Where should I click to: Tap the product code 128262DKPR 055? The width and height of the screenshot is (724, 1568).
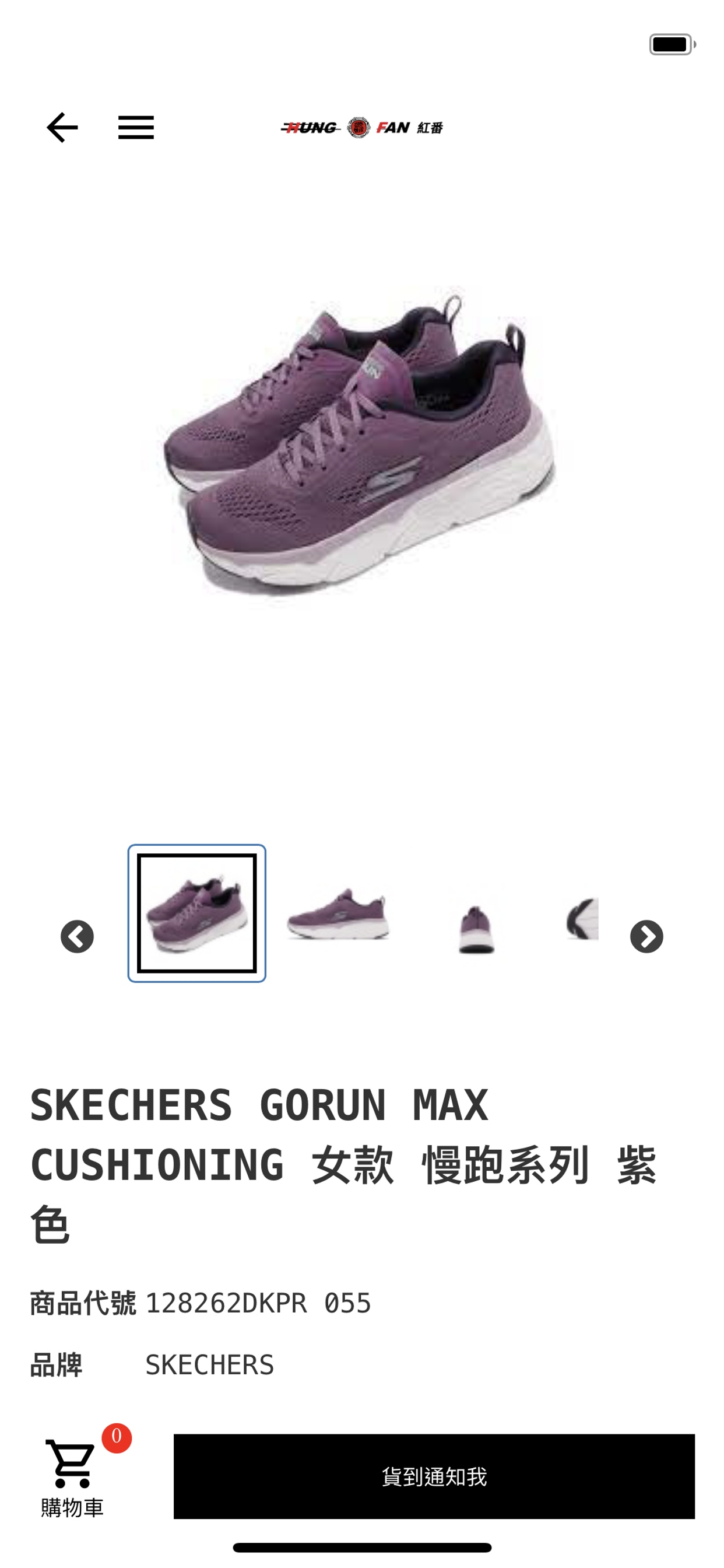tap(258, 1303)
